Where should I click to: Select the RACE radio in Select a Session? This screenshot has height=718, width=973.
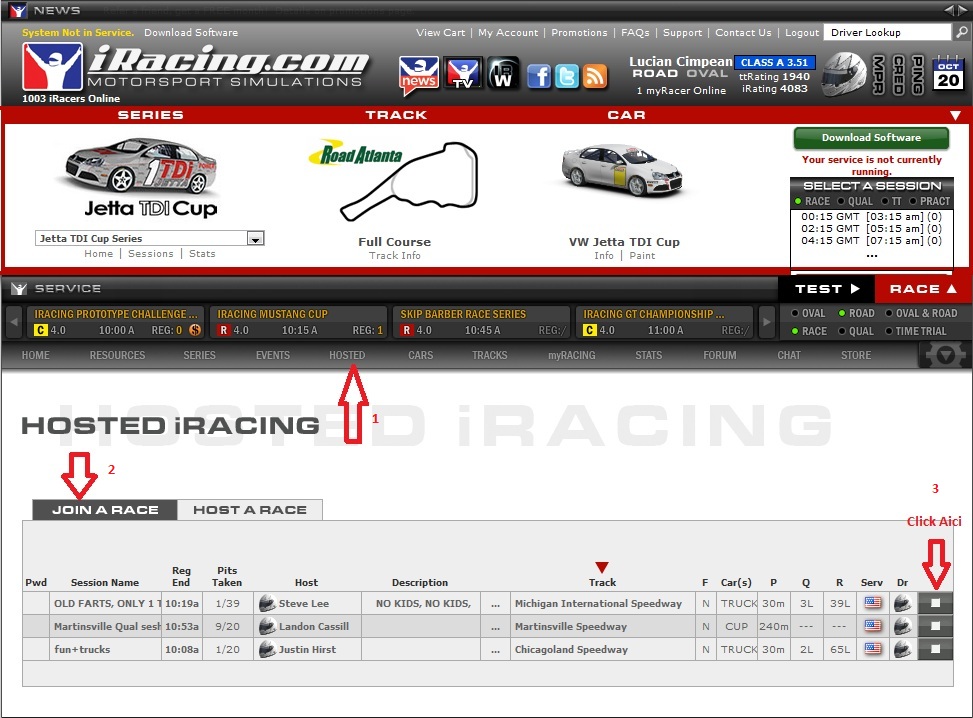click(798, 201)
